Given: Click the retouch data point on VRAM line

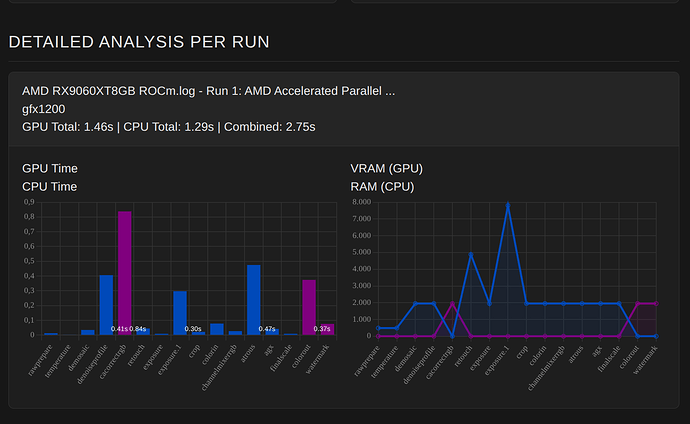Looking at the screenshot, I should pyautogui.click(x=471, y=254).
